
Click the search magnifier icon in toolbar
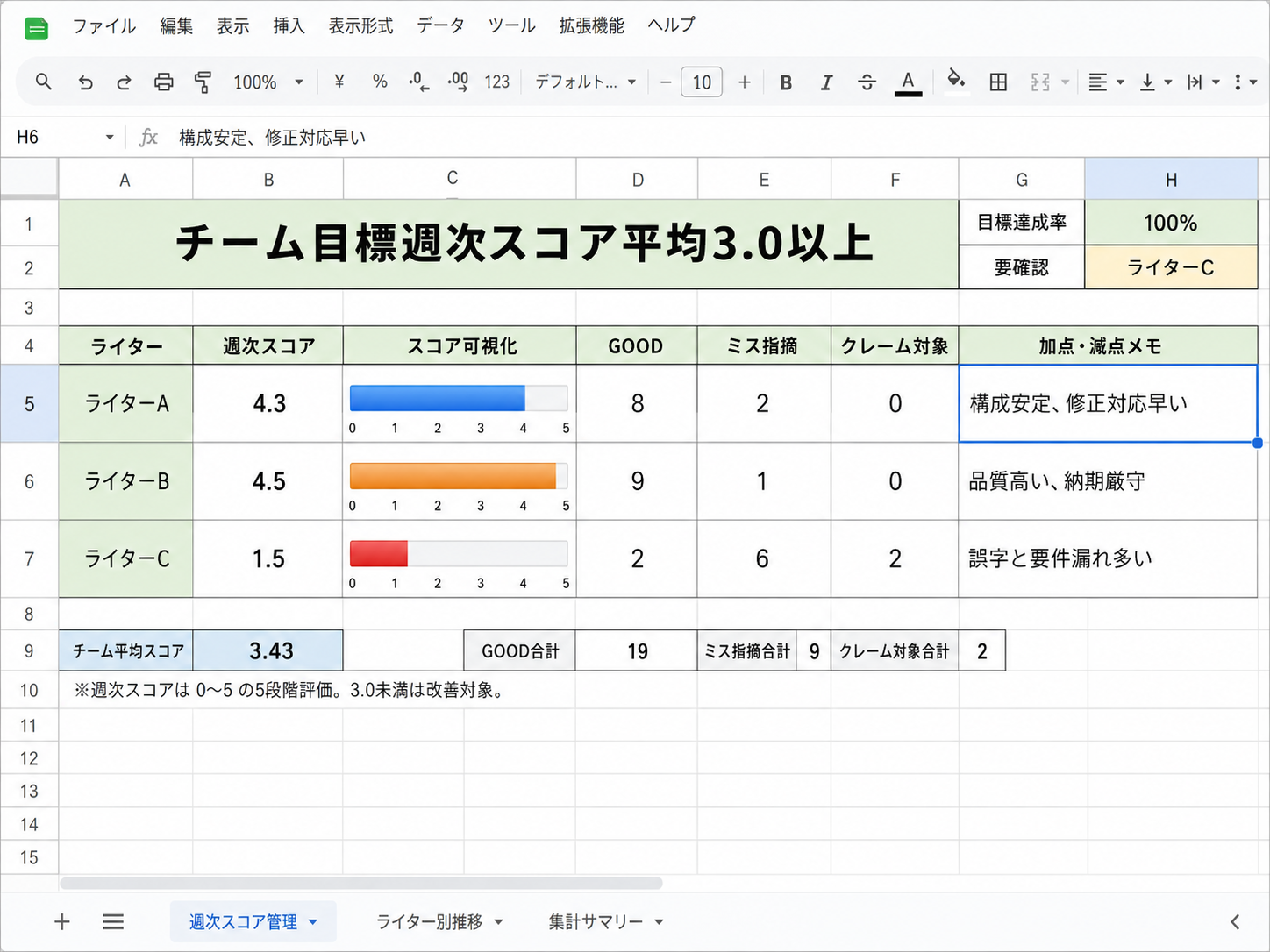click(43, 82)
